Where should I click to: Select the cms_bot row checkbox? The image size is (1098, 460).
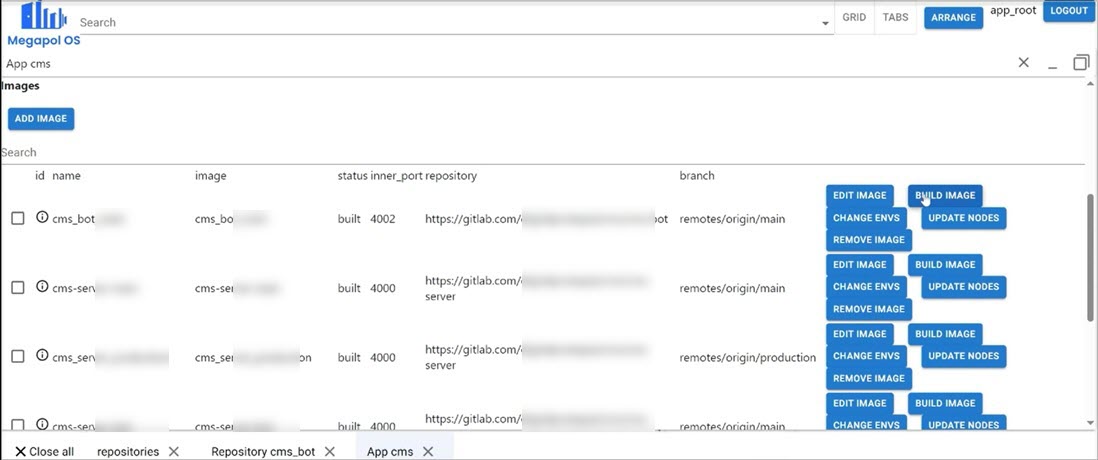click(x=18, y=218)
